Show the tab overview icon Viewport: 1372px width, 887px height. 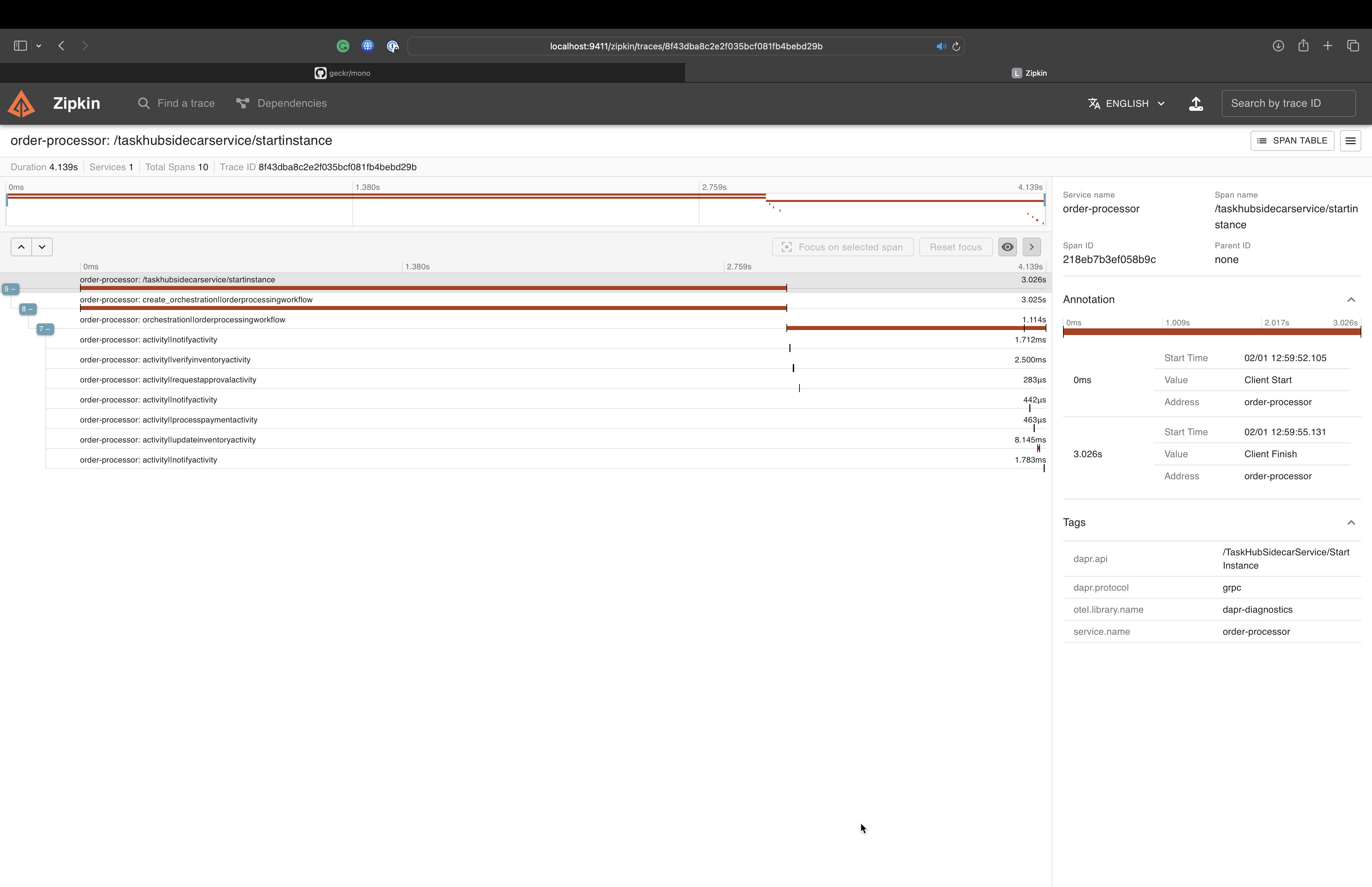coord(1353,45)
